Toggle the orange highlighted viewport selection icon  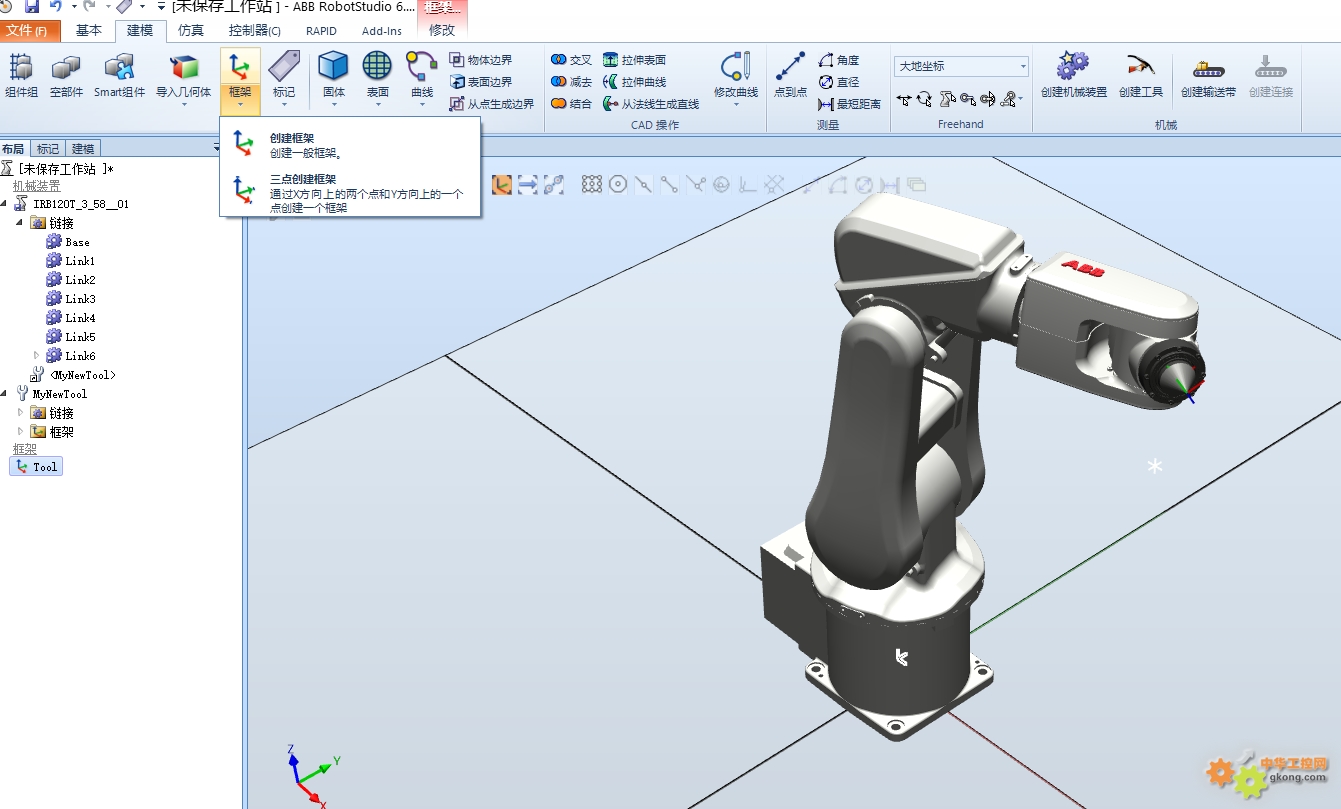(x=501, y=184)
